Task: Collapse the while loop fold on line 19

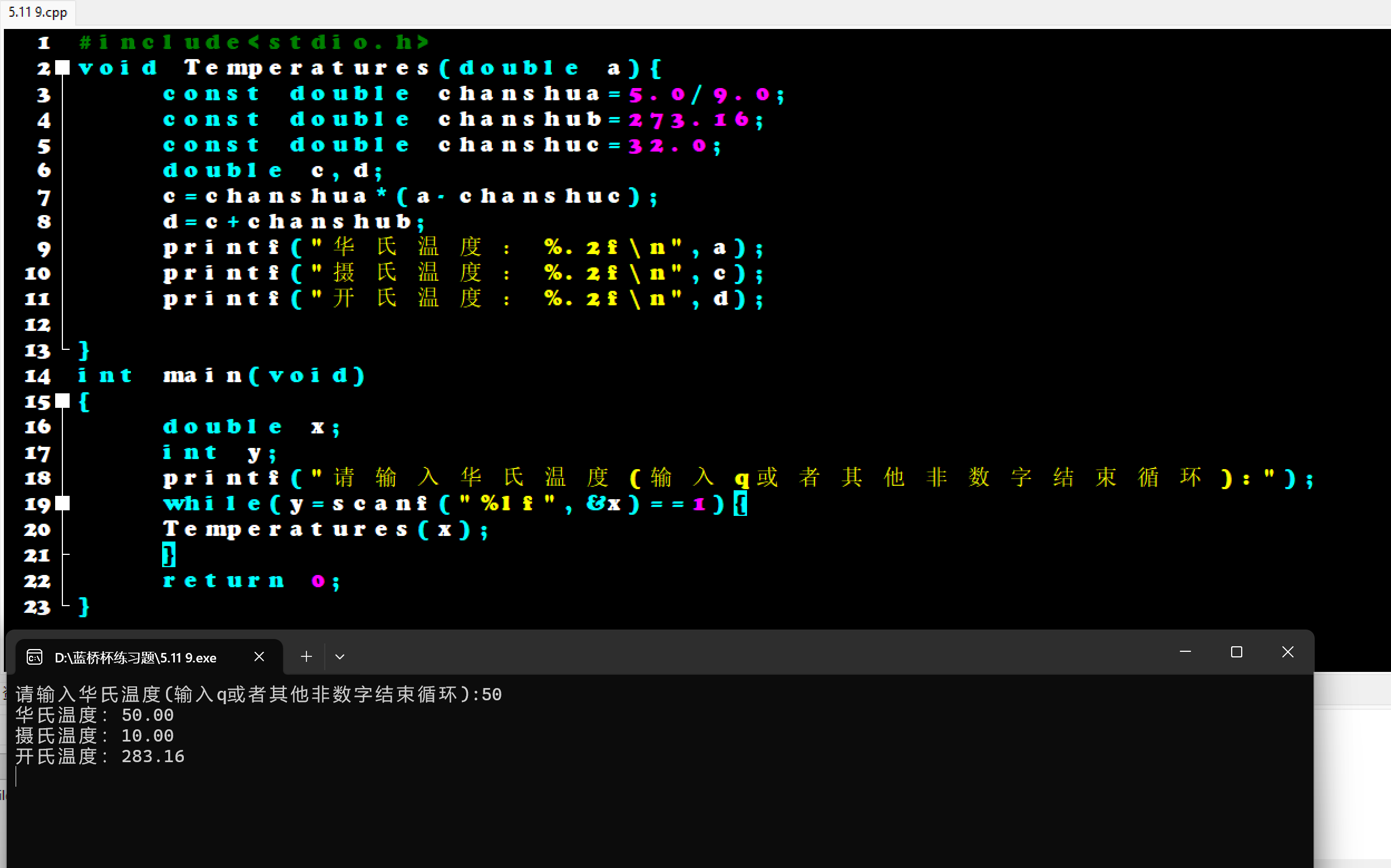Action: pos(62,504)
